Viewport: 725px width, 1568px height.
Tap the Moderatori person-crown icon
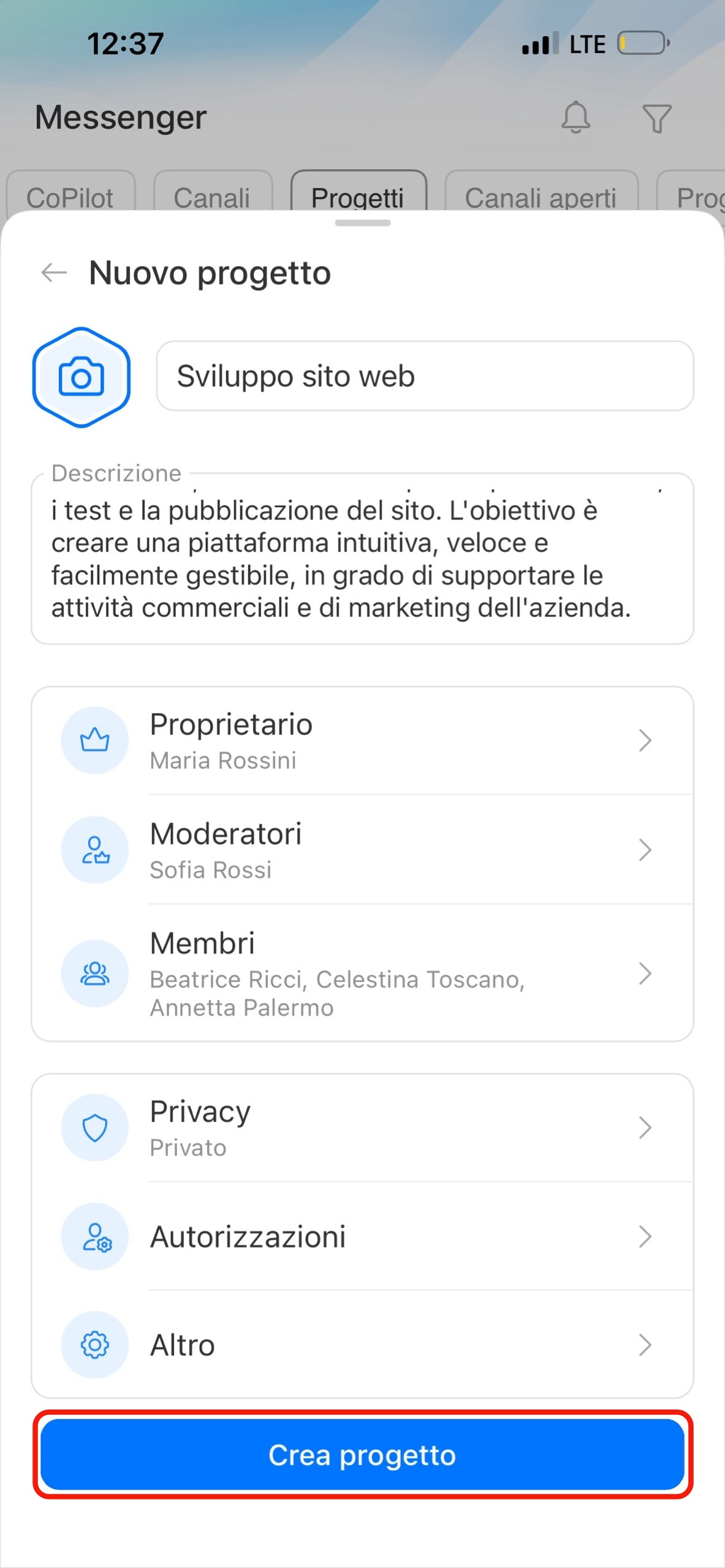[95, 850]
